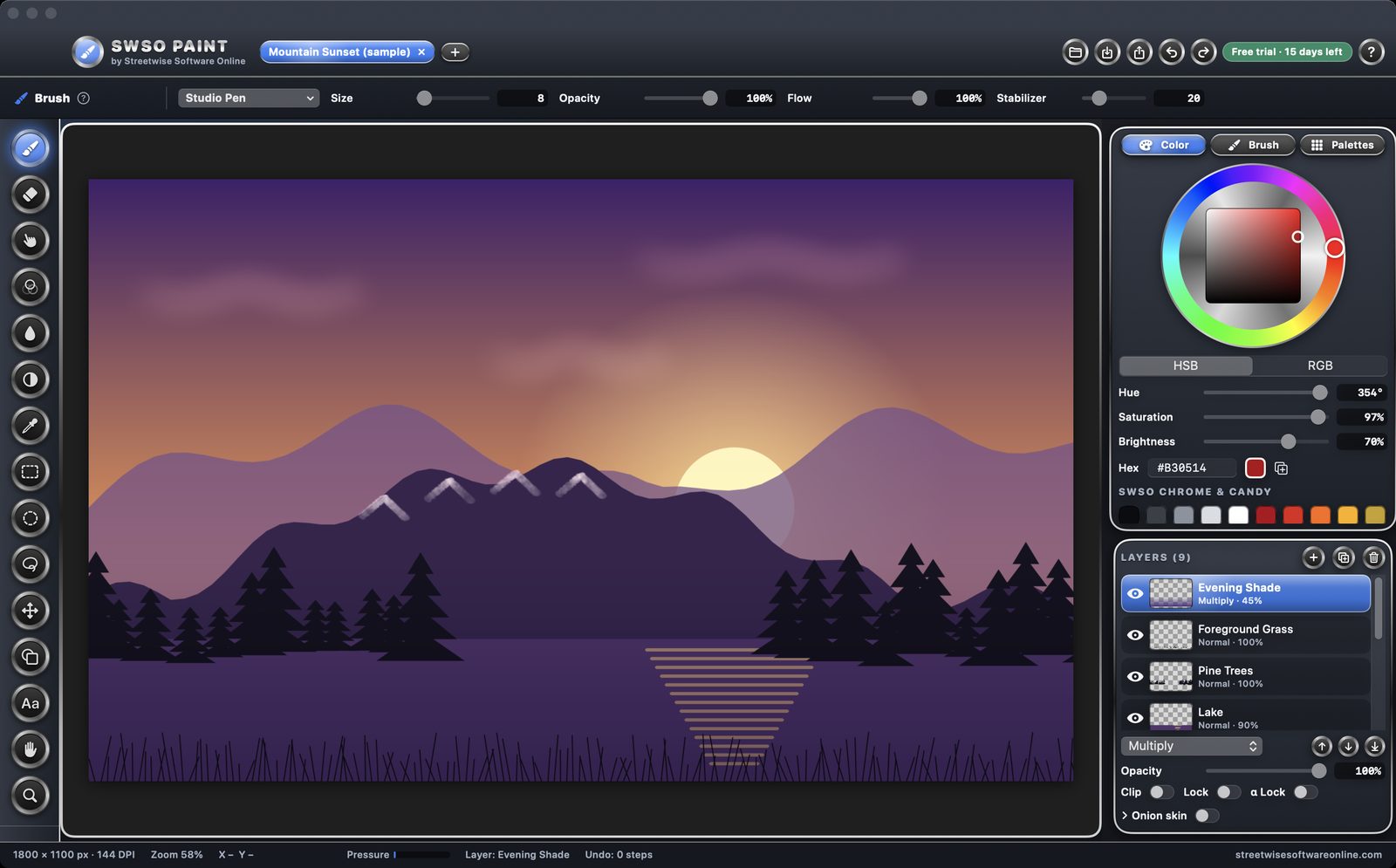This screenshot has width=1396, height=868.
Task: Click the Undo arrow in header
Action: click(x=1171, y=52)
